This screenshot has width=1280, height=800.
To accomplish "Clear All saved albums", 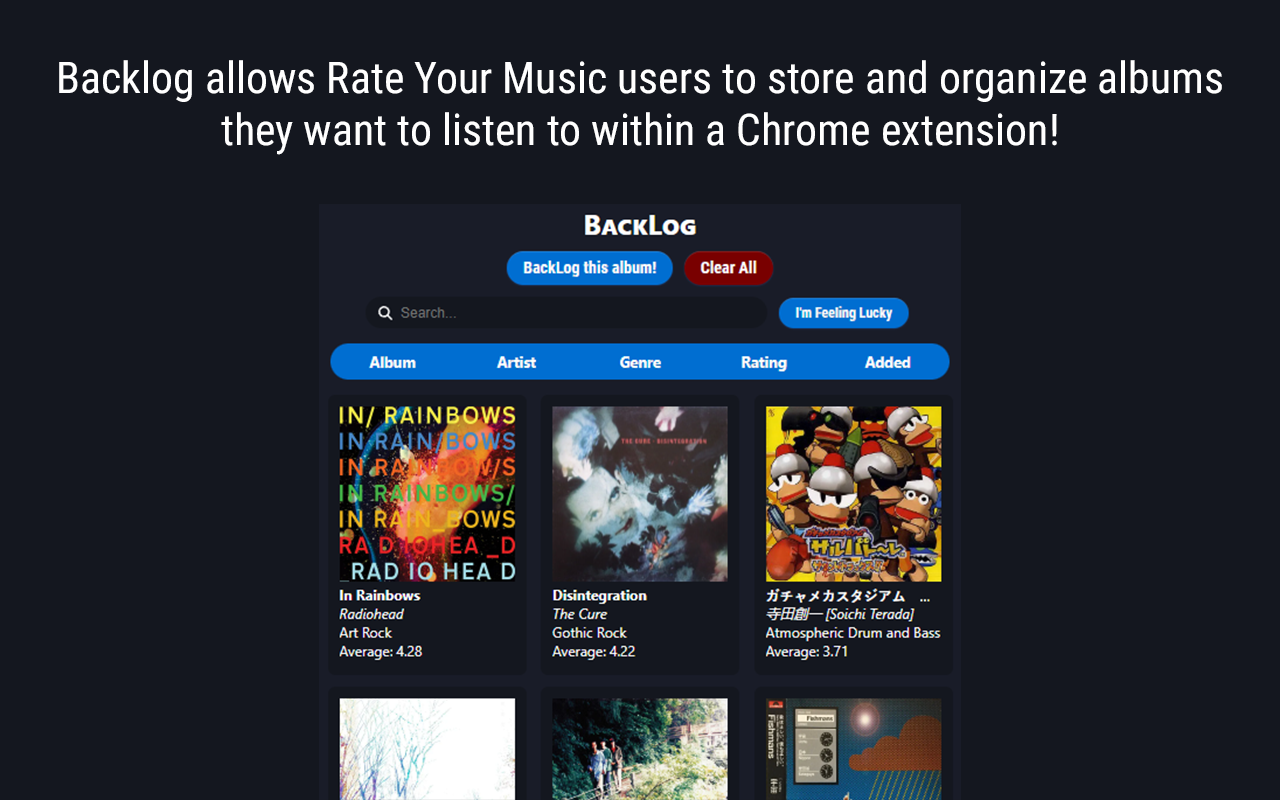I will 728,268.
